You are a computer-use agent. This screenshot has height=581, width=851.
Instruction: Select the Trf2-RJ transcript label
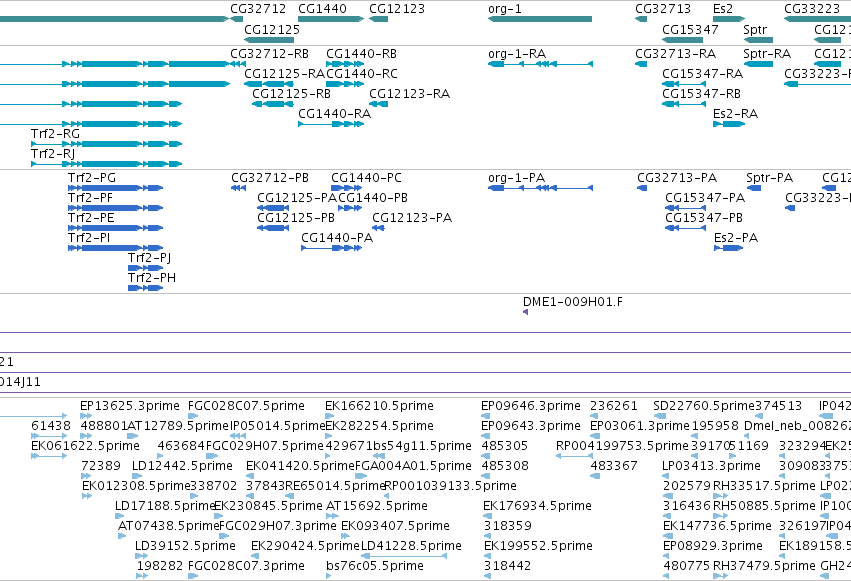(x=53, y=154)
